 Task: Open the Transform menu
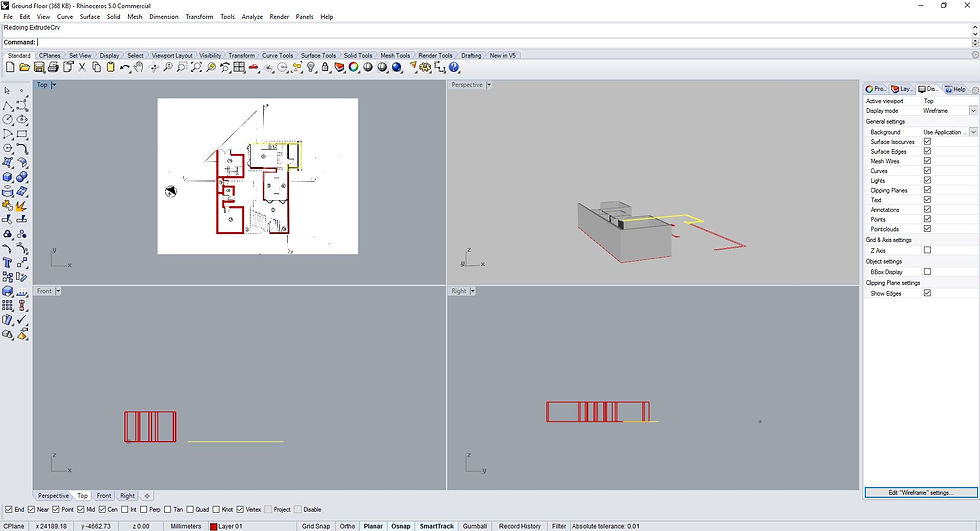point(199,17)
